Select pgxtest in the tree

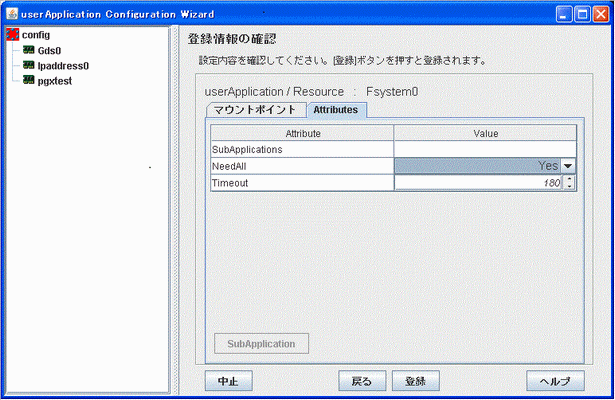[55, 81]
